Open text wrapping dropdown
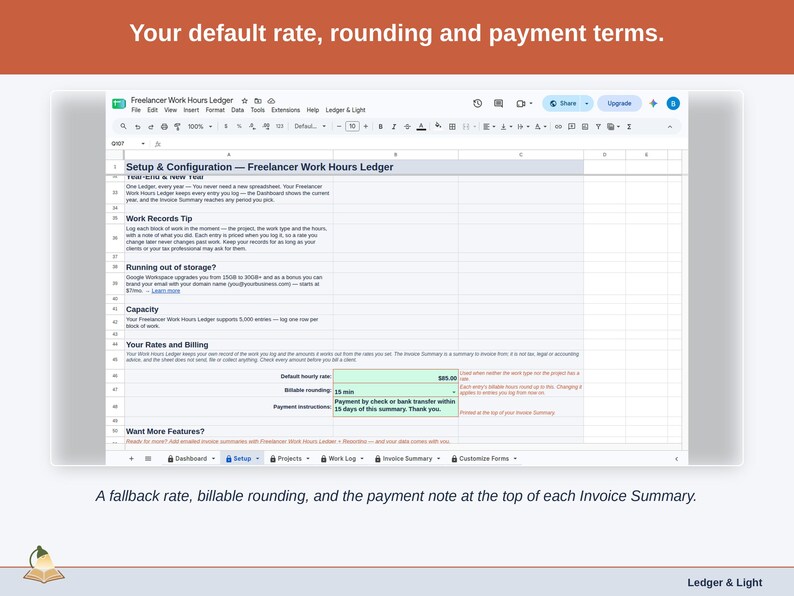 [523, 127]
